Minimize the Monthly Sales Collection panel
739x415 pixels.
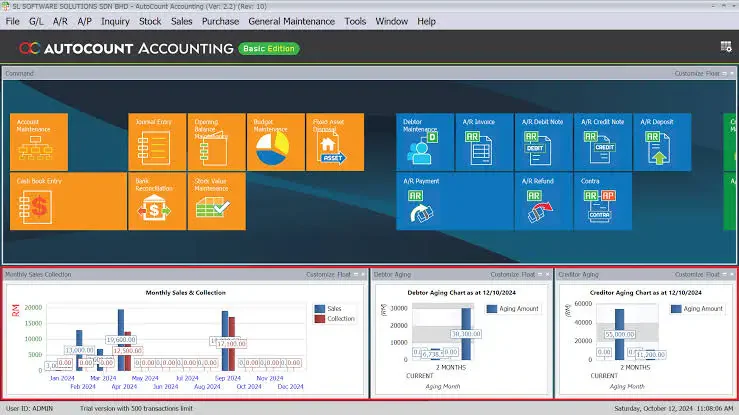356,274
